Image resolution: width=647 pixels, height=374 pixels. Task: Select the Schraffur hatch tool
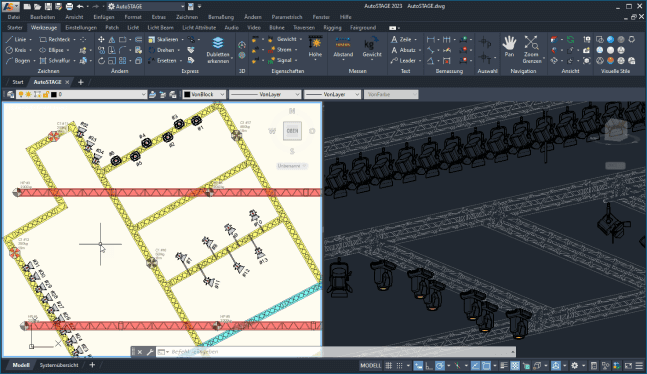54,61
